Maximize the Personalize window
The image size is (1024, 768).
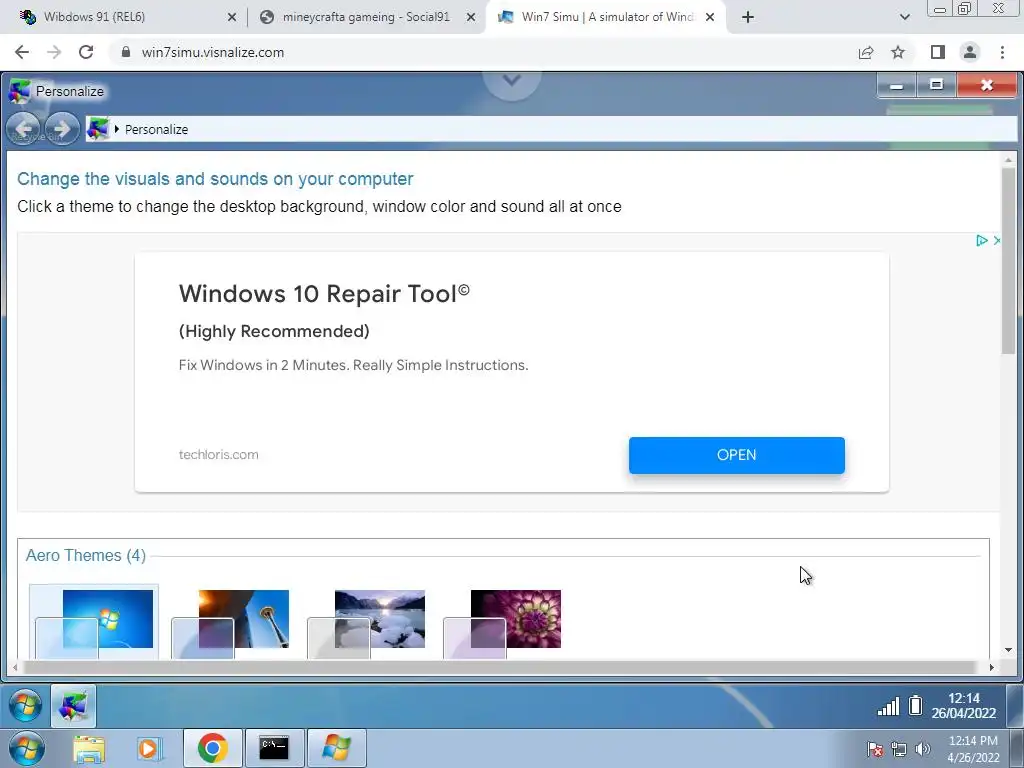(936, 86)
